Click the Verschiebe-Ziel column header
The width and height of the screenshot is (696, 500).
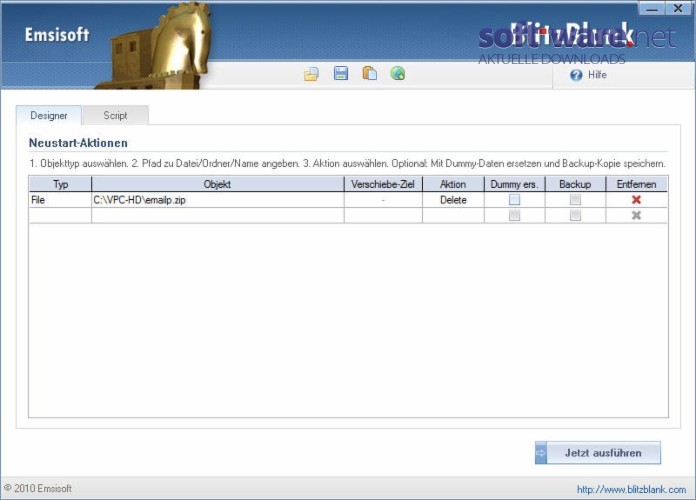383,184
